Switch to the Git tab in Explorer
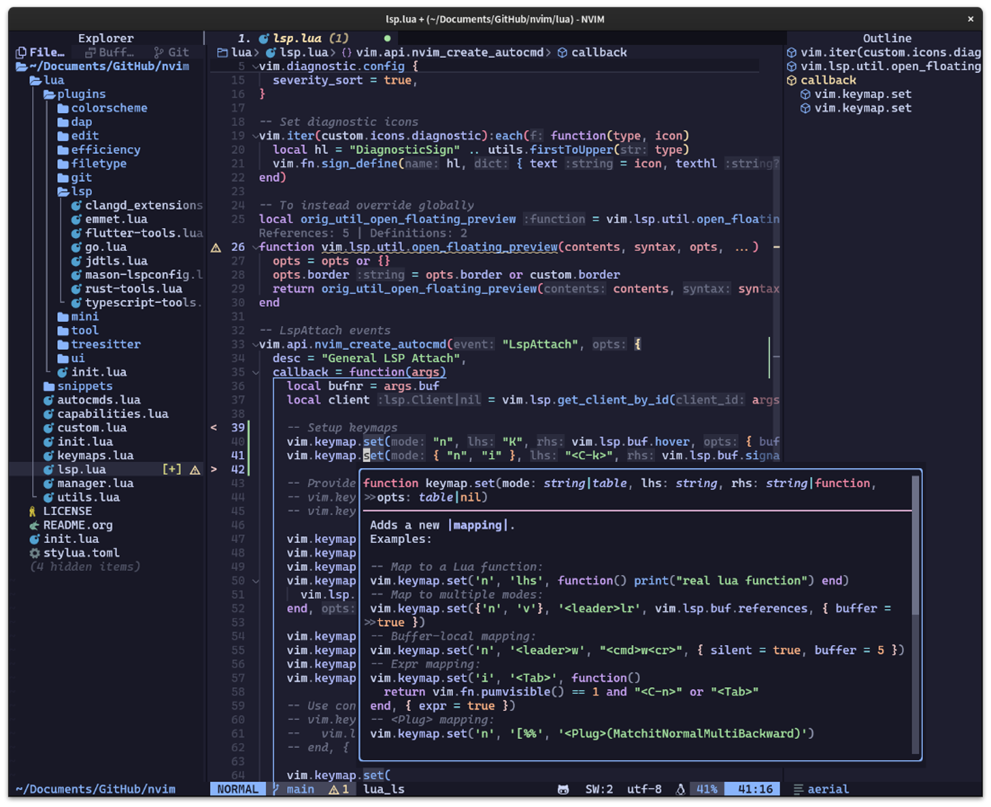991x807 pixels. coord(171,52)
